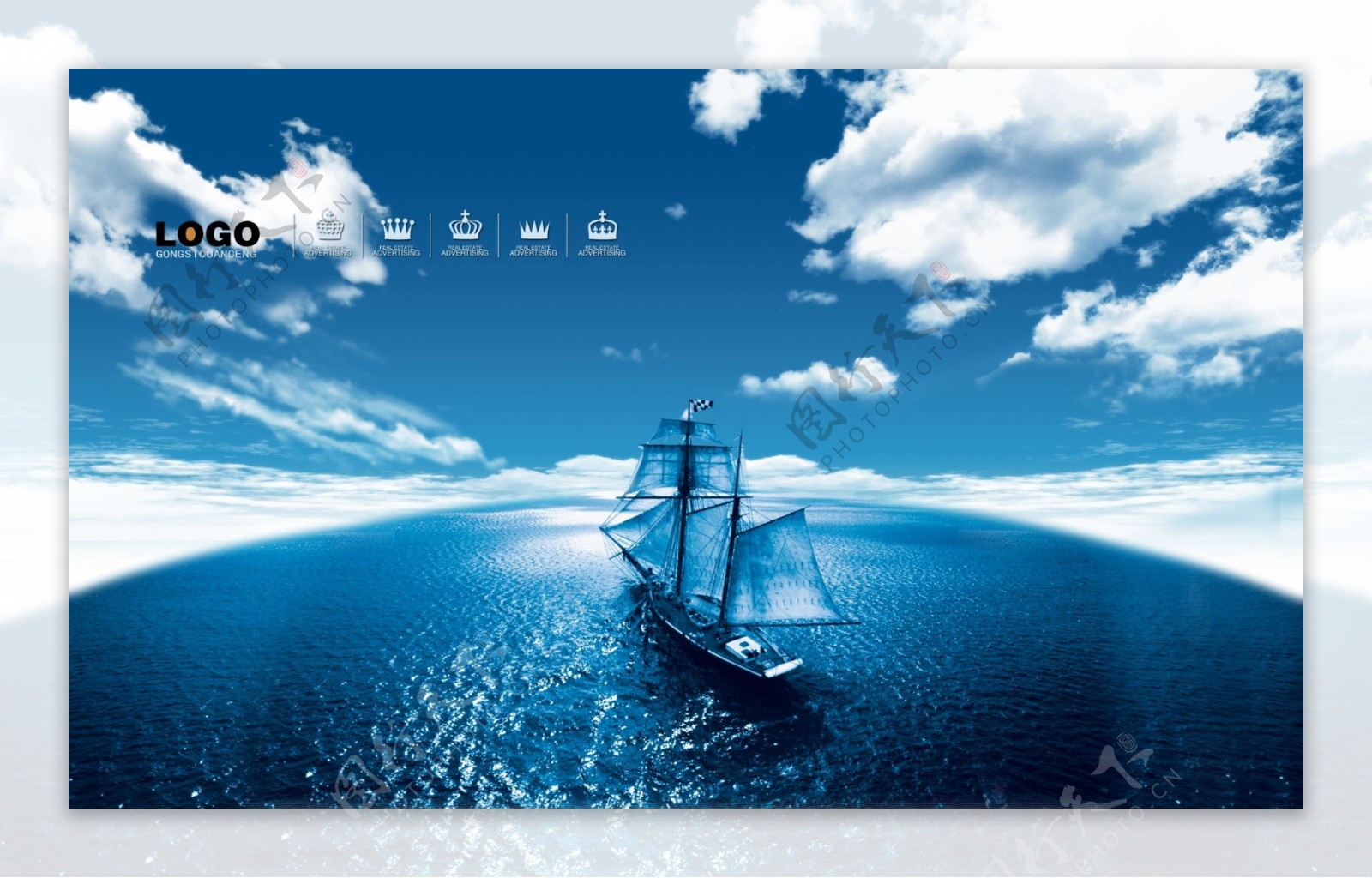
Task: Select the first basket-style crown icon
Action: 329,225
